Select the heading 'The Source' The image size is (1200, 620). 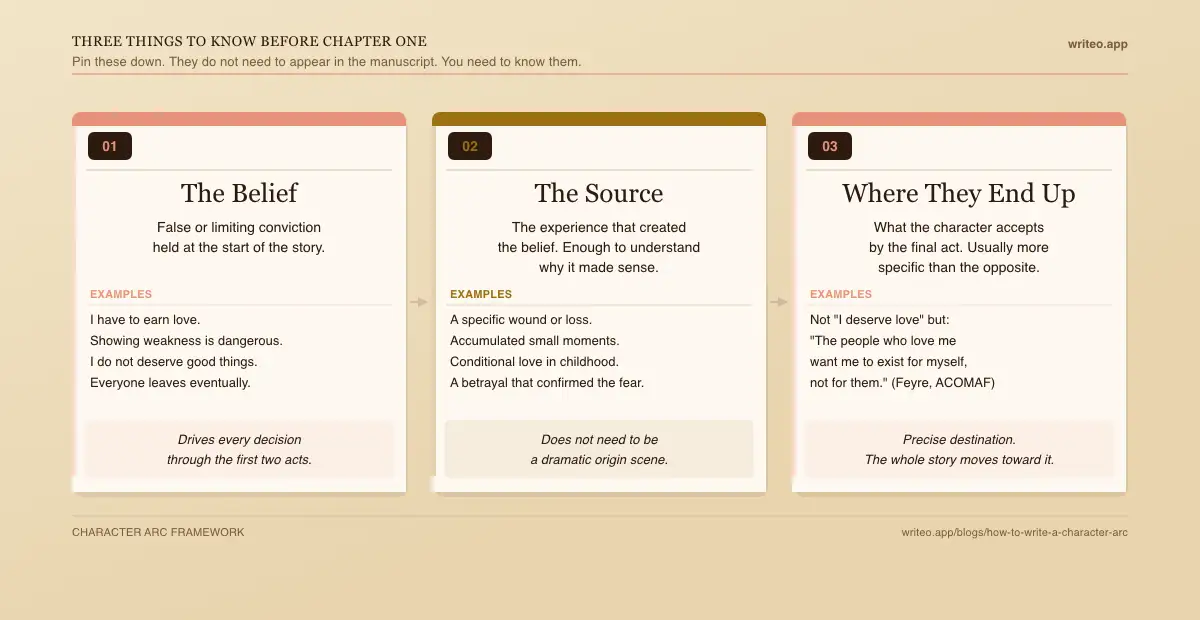599,193
